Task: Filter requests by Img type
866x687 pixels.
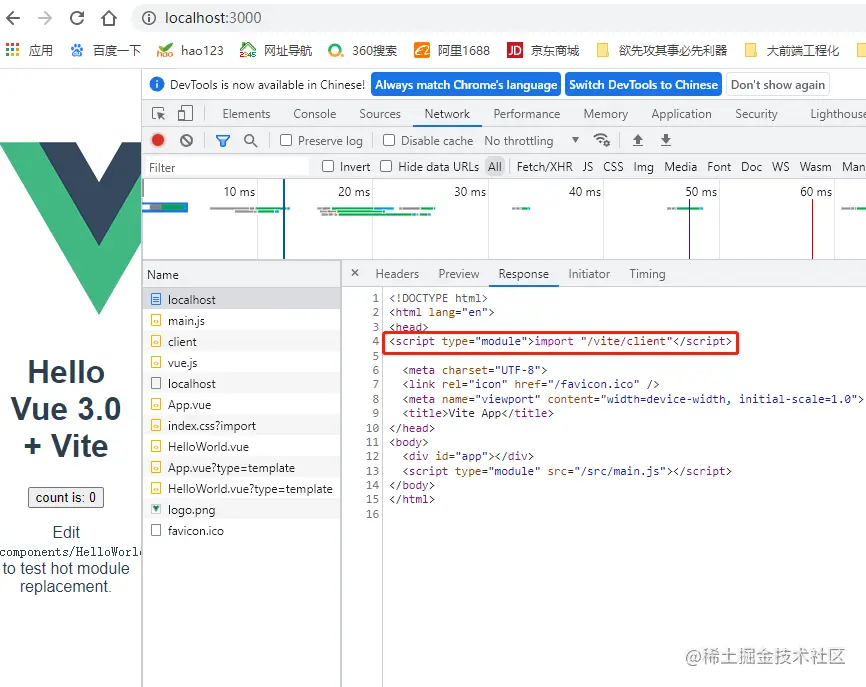Action: [x=643, y=167]
